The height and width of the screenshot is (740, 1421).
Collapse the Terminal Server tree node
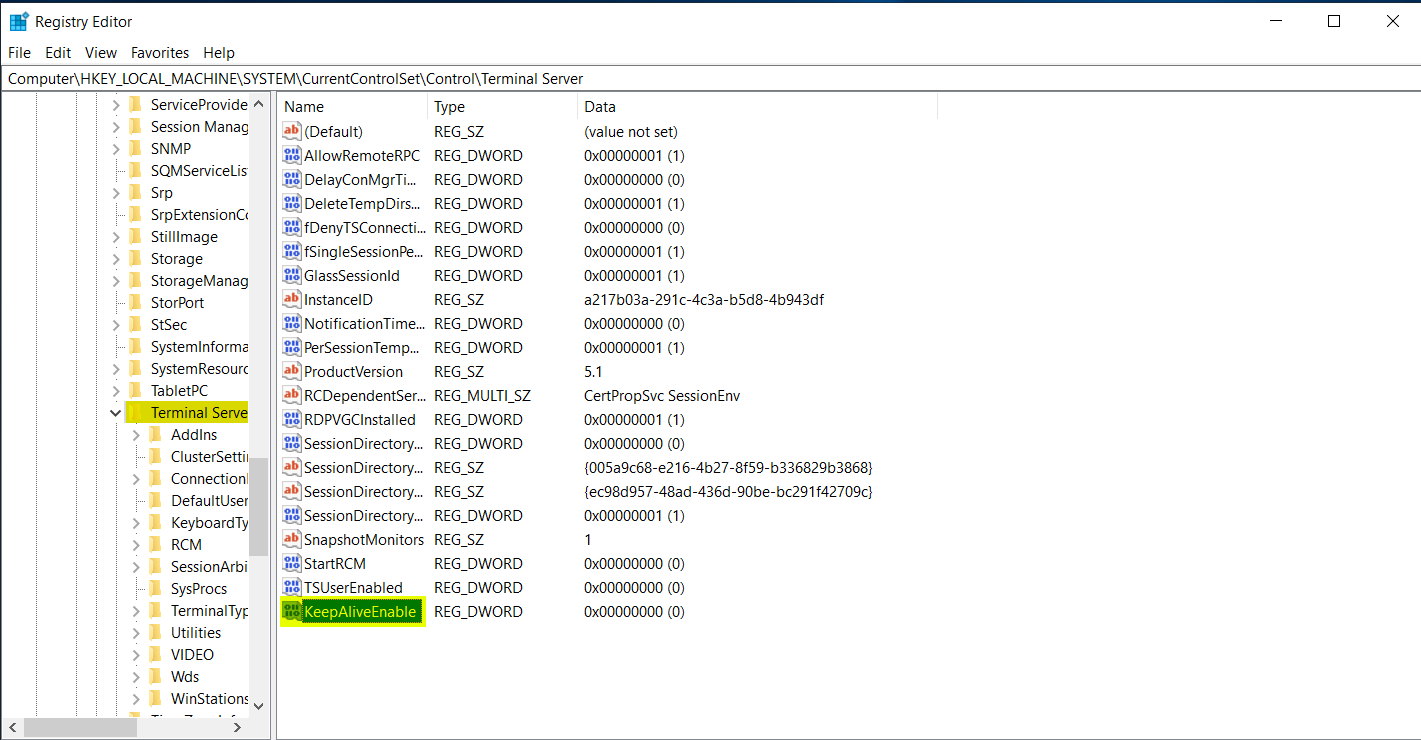tap(116, 413)
